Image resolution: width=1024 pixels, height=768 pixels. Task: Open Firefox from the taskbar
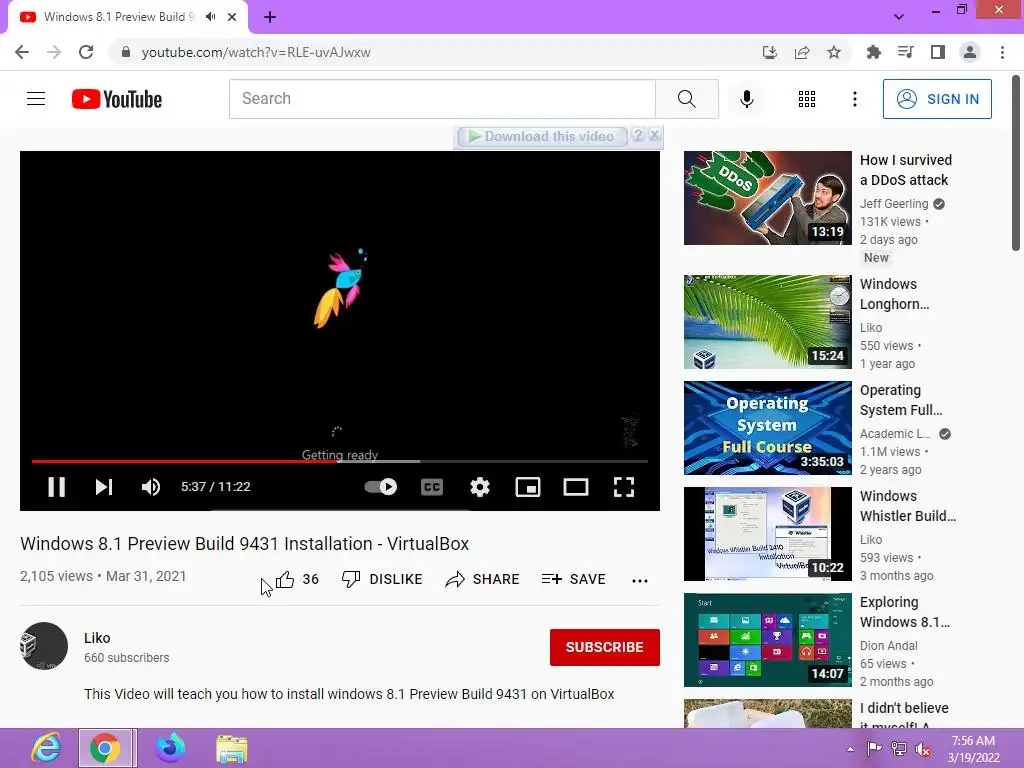click(170, 748)
